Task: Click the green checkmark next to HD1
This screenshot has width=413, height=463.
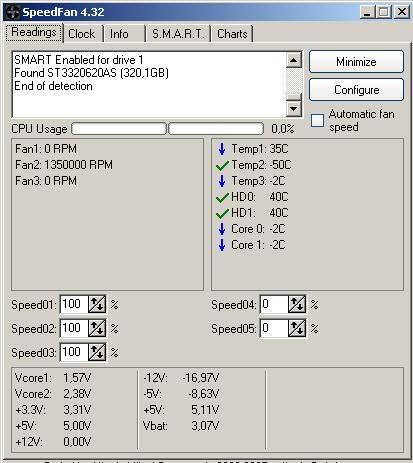Action: pos(222,213)
